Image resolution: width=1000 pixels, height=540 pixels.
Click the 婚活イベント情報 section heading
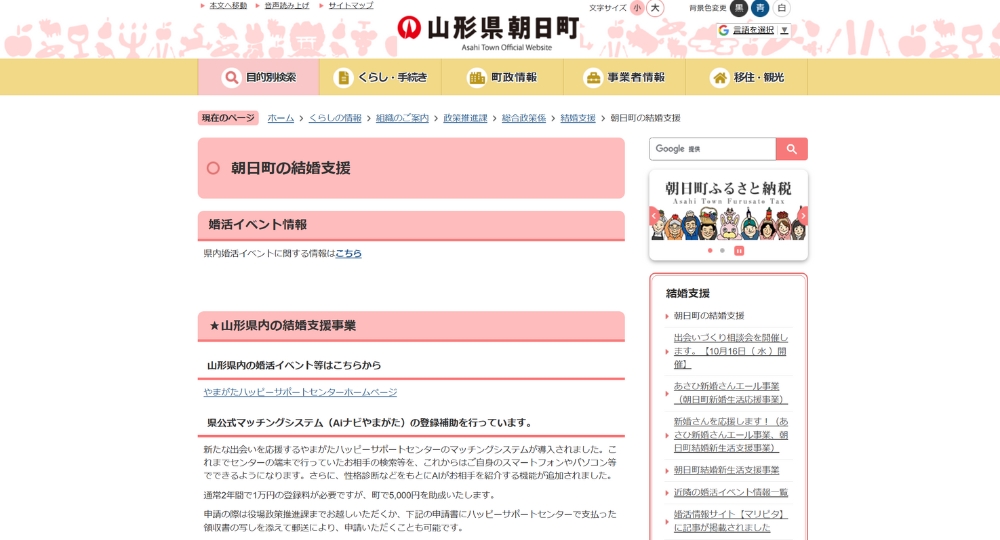click(x=258, y=224)
